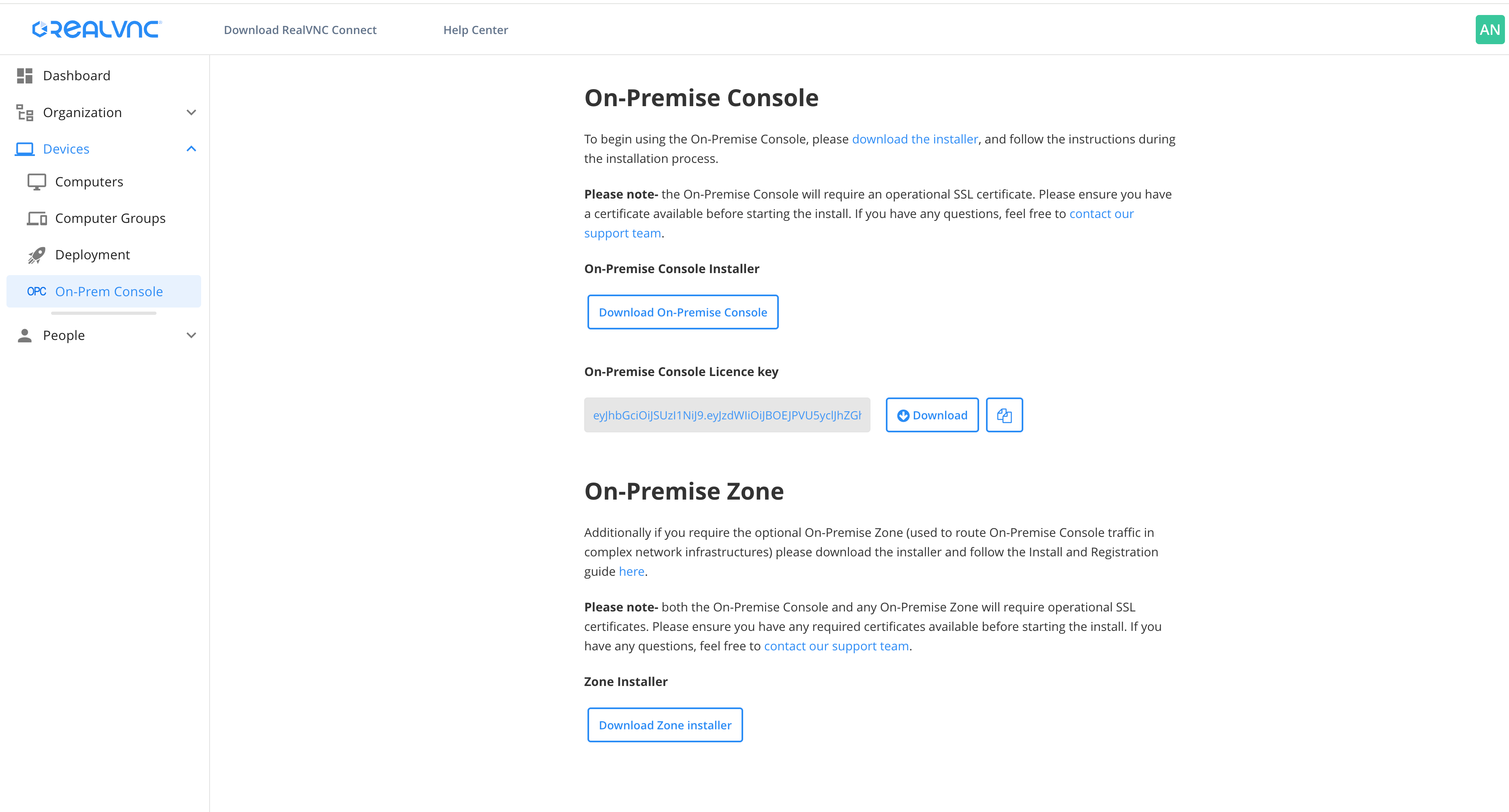This screenshot has height=812, width=1509.
Task: Open the Help Center menu item
Action: [475, 30]
